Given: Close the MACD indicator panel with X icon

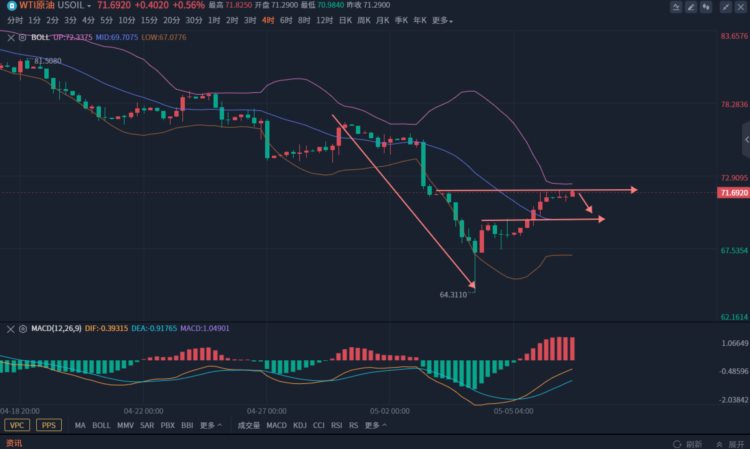Looking at the screenshot, I should click(9, 328).
